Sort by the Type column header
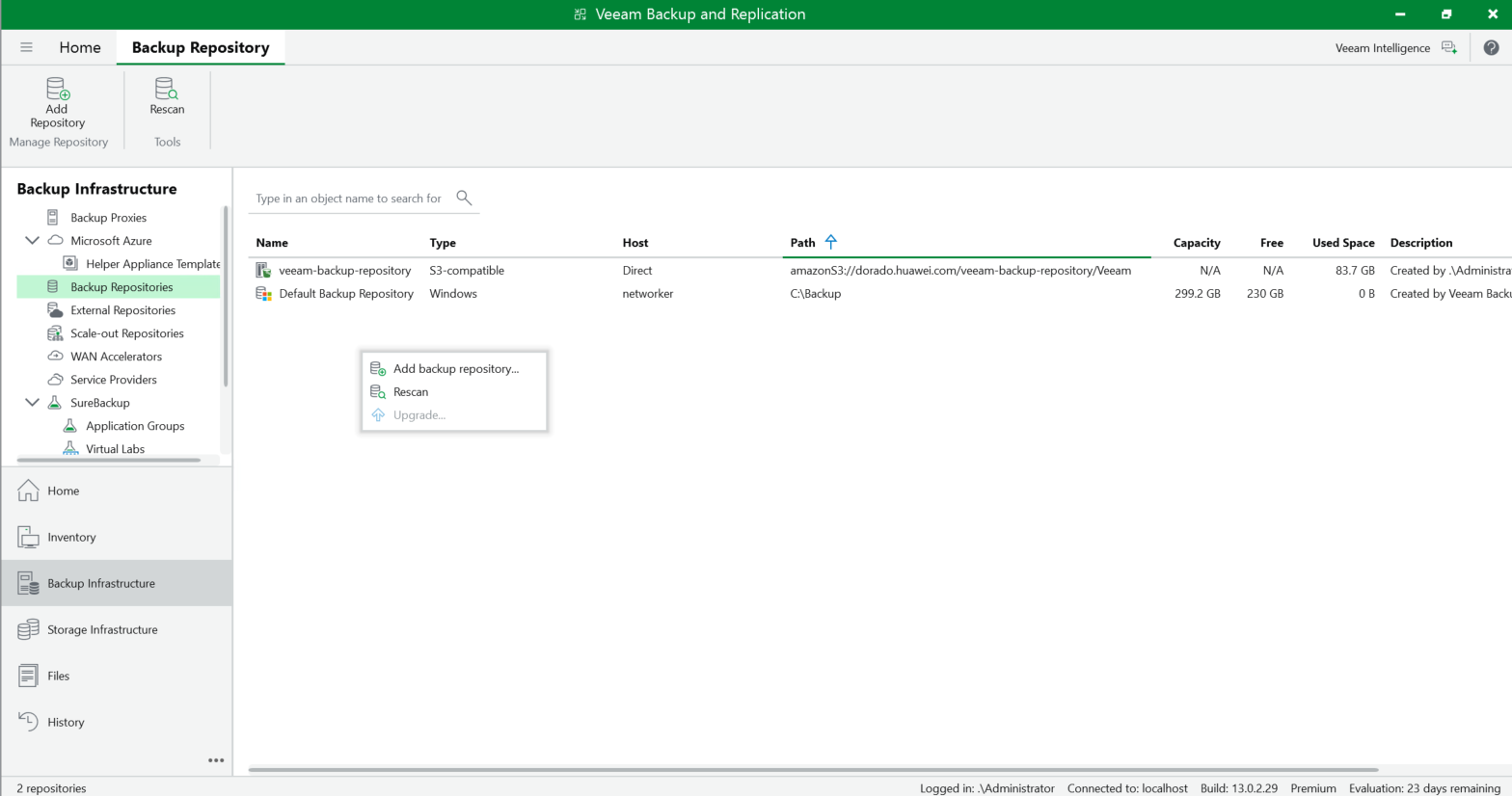This screenshot has width=1512, height=796. 443,243
